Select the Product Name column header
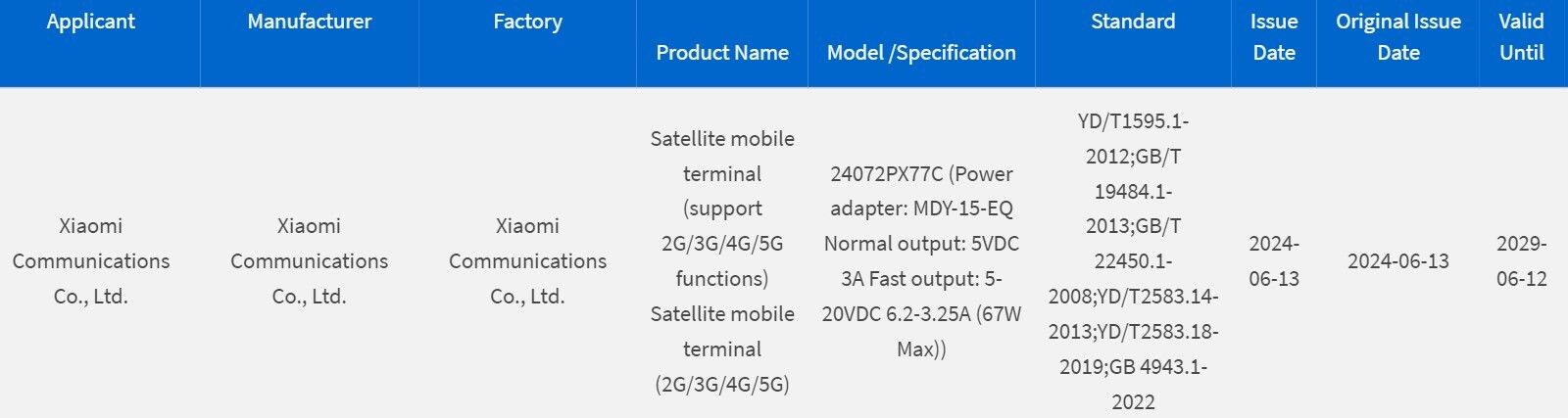The width and height of the screenshot is (1568, 418). click(x=722, y=53)
